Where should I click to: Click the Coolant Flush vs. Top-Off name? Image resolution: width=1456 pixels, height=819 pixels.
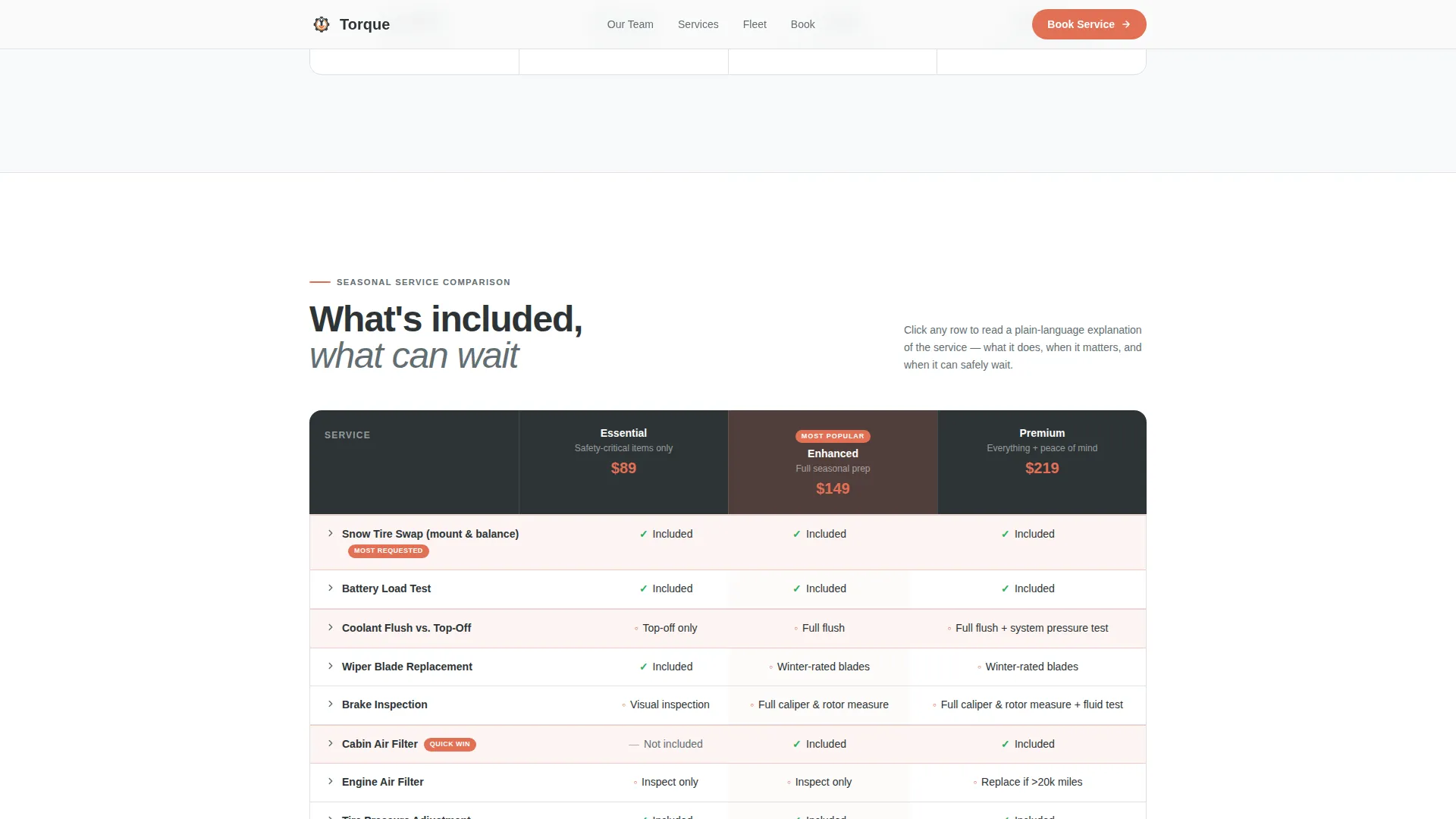[x=406, y=628]
